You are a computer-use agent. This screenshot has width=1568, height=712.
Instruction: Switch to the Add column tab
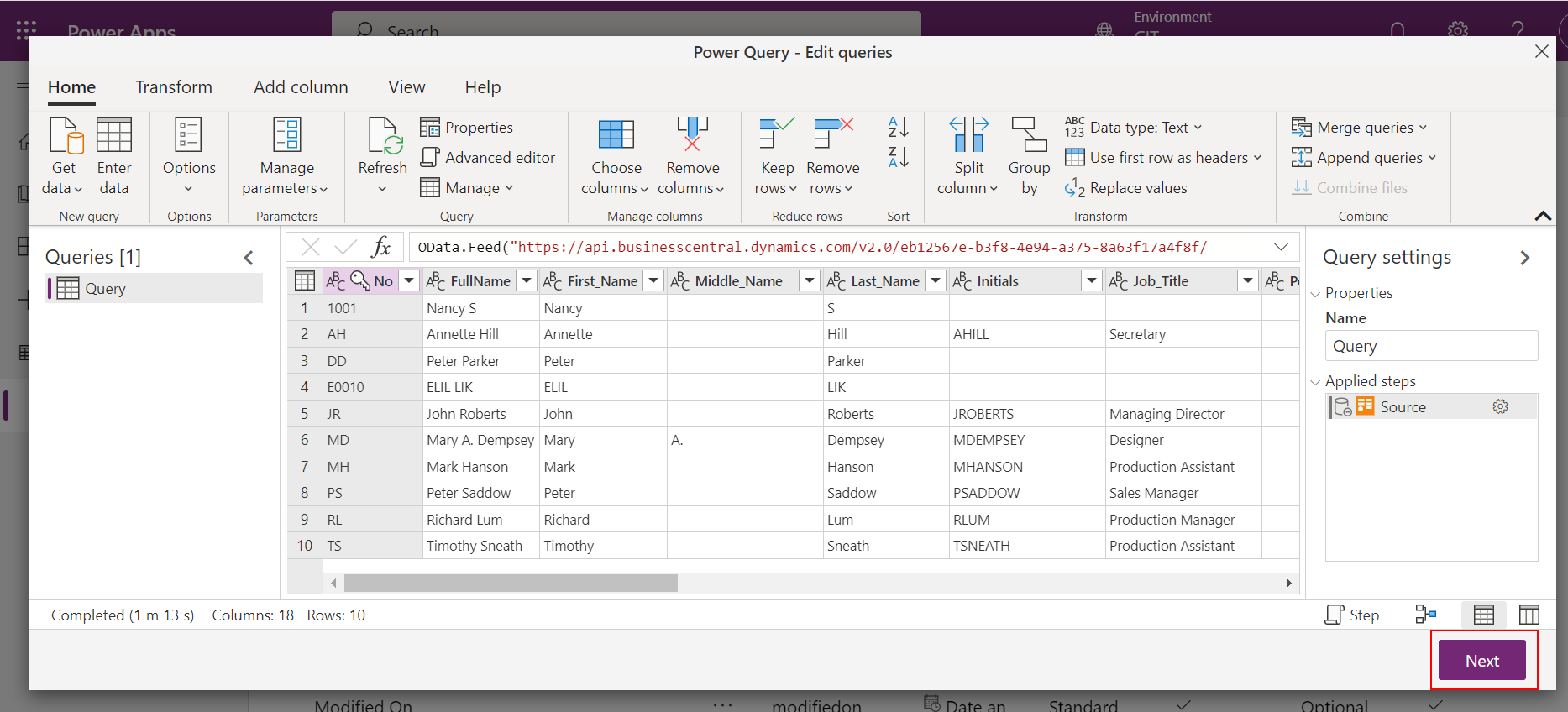(x=301, y=87)
